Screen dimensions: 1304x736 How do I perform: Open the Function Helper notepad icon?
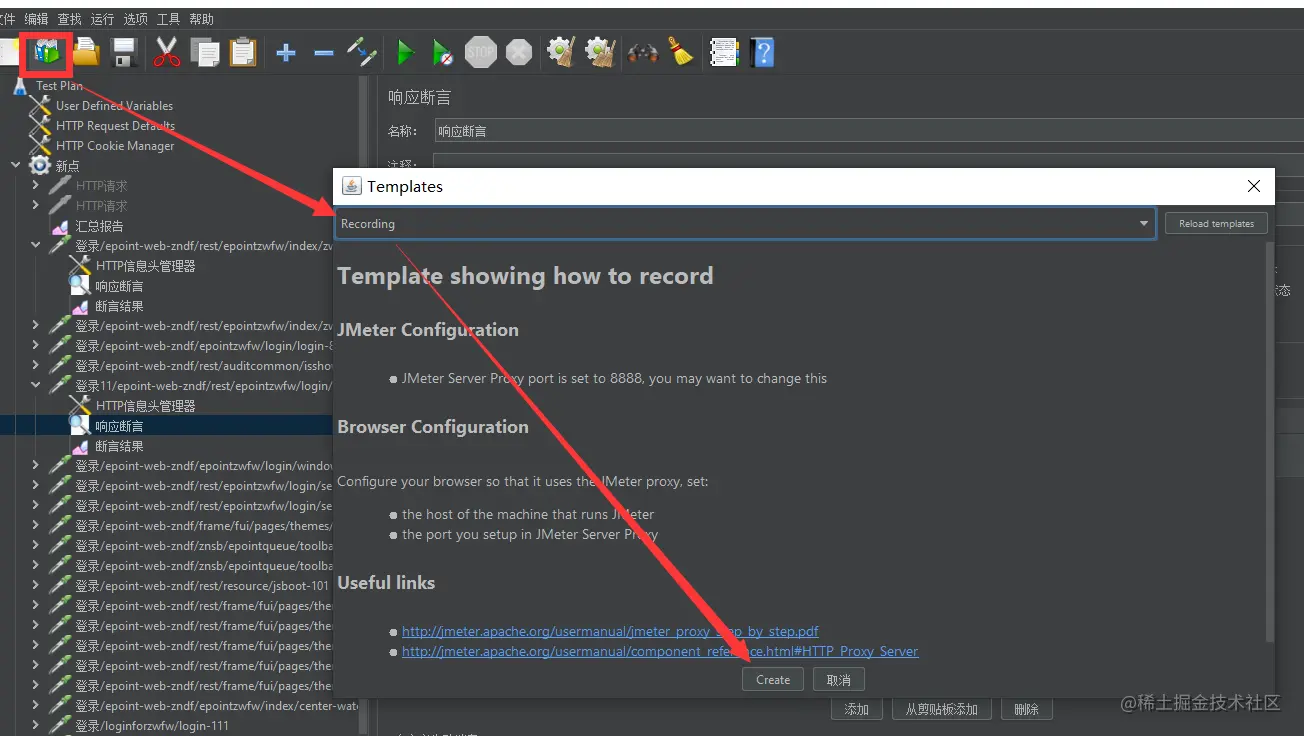[x=724, y=53]
